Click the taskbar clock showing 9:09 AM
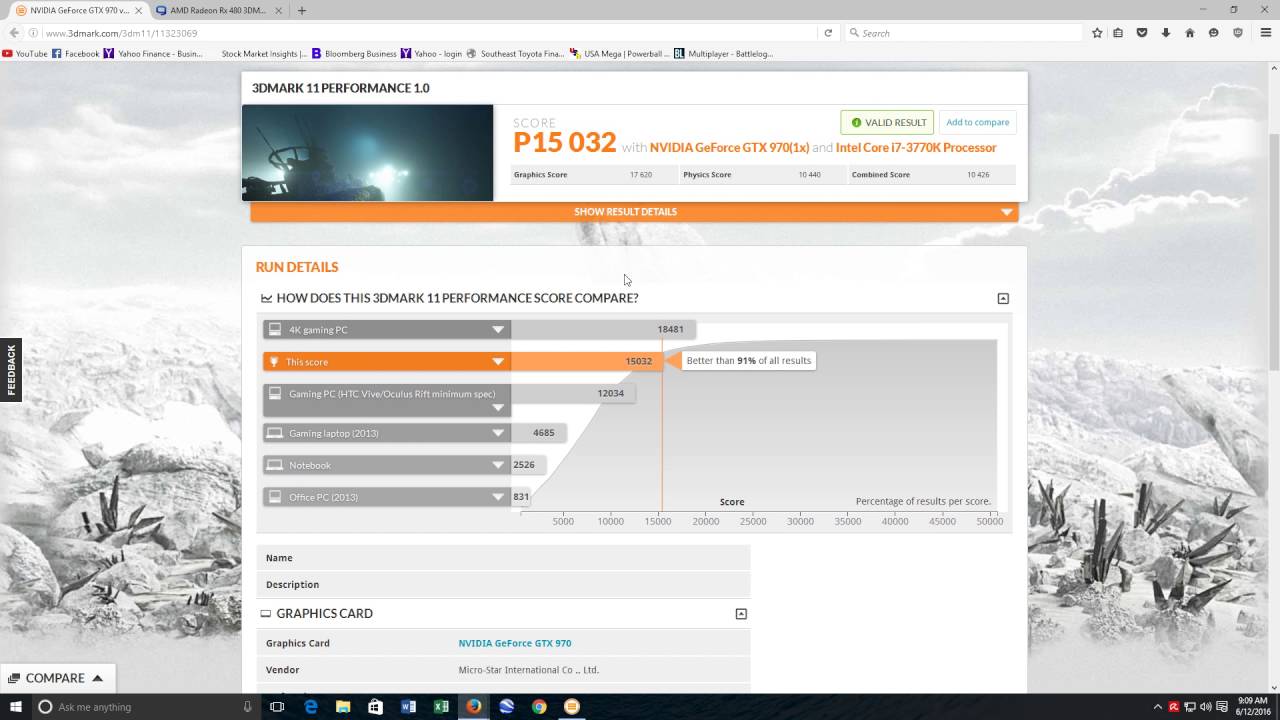The image size is (1280, 720). pos(1253,706)
